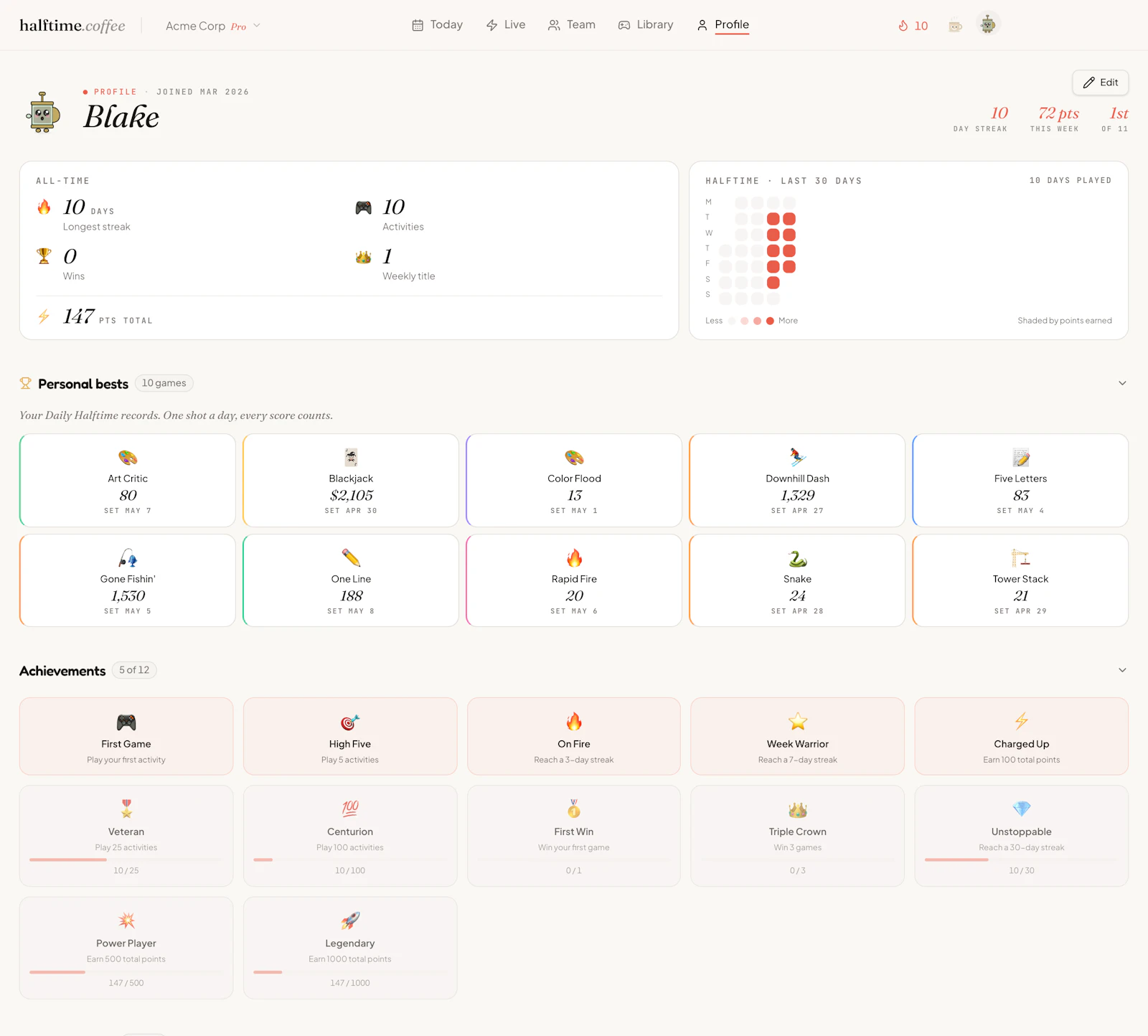This screenshot has width=1148, height=1036.
Task: Click the Charged Up lightning icon
Action: 1022,721
